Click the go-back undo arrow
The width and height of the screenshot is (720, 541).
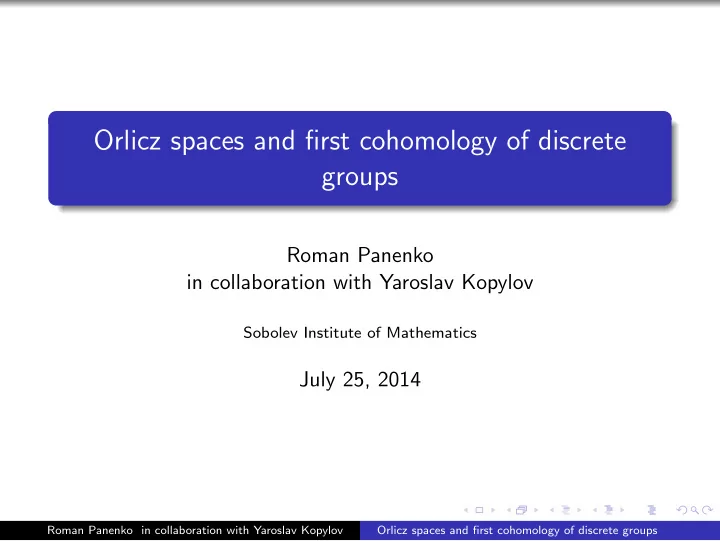(682, 510)
